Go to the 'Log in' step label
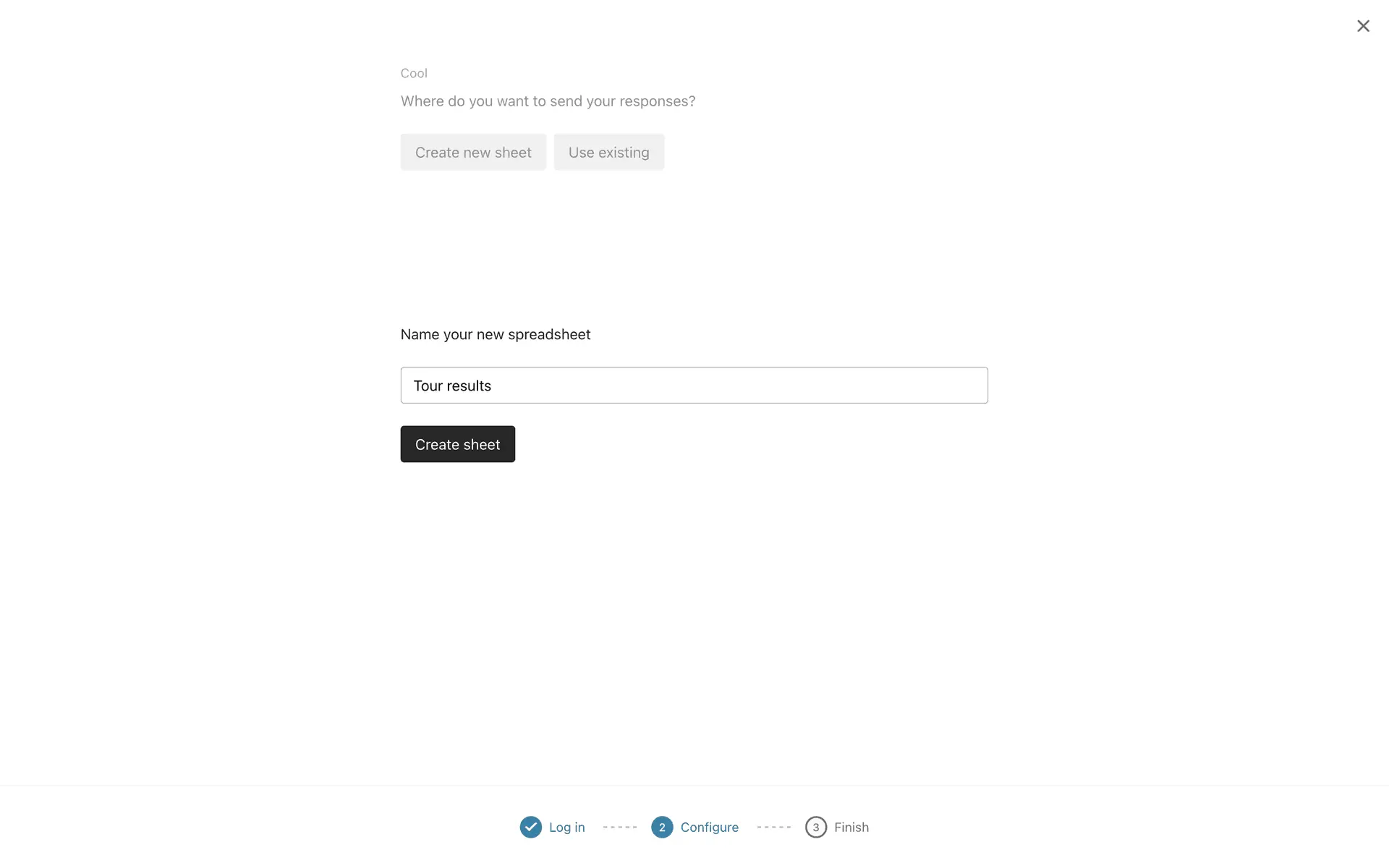Screen dimensions: 1389x868 [x=566, y=827]
